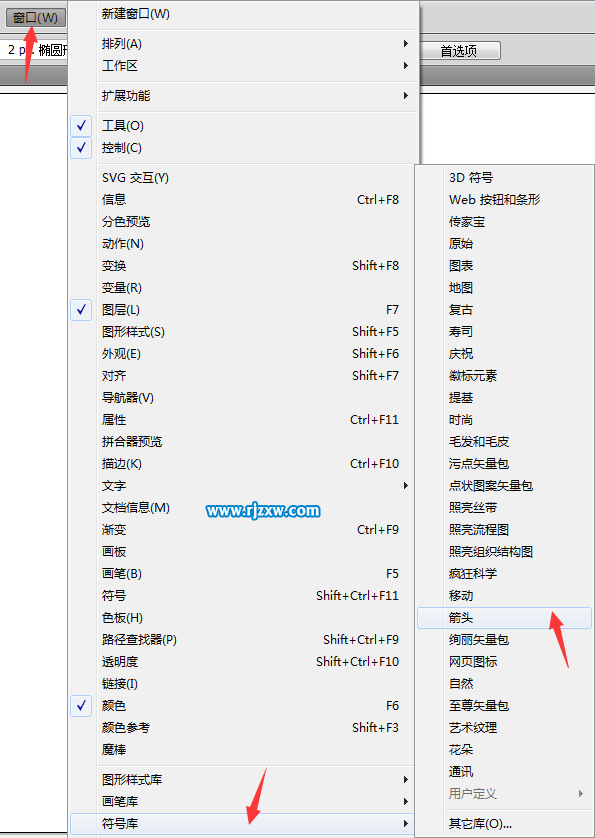Choose the 毛发和毛皮 symbol library
The width and height of the screenshot is (595, 838).
coord(504,441)
